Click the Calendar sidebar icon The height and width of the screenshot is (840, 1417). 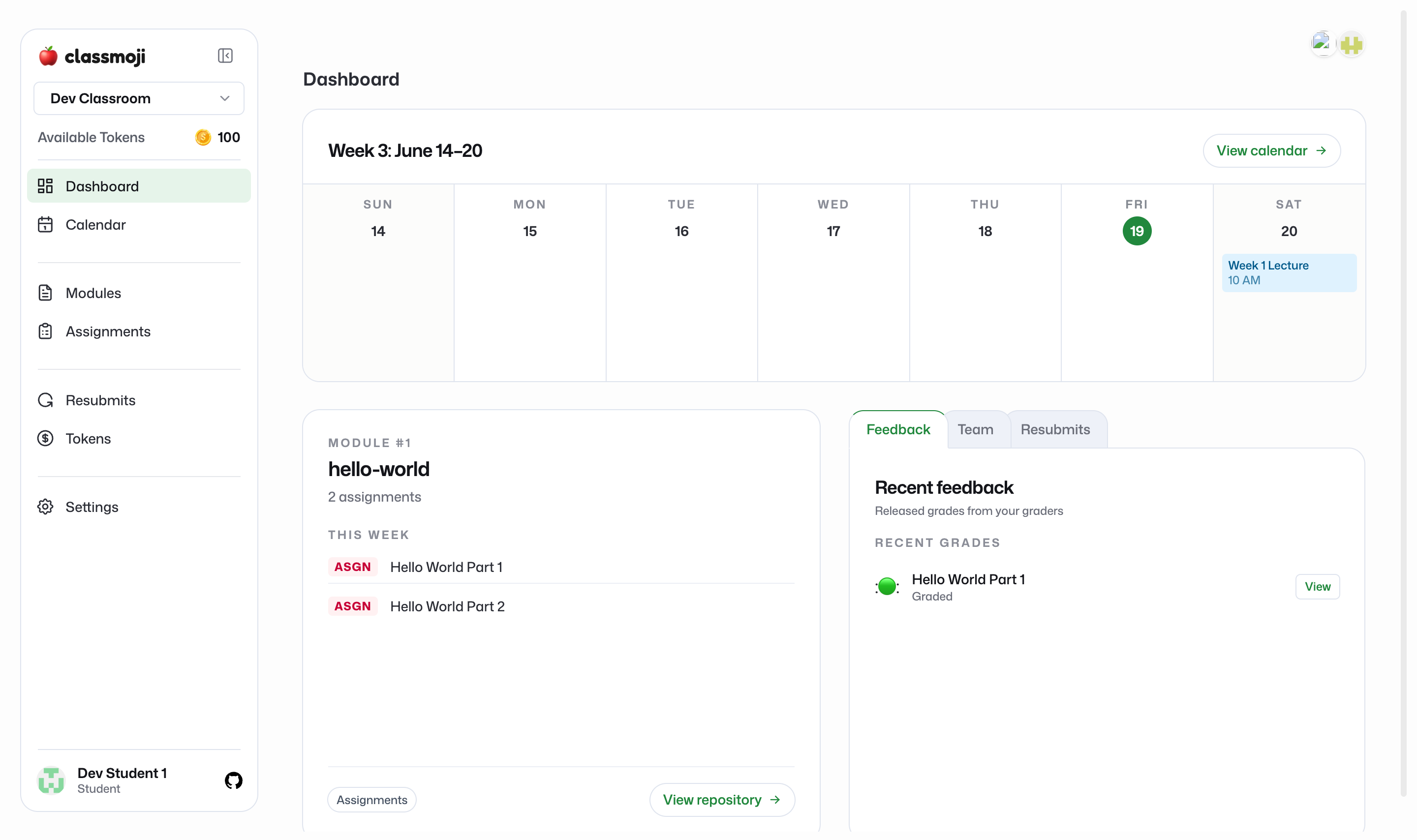(45, 225)
